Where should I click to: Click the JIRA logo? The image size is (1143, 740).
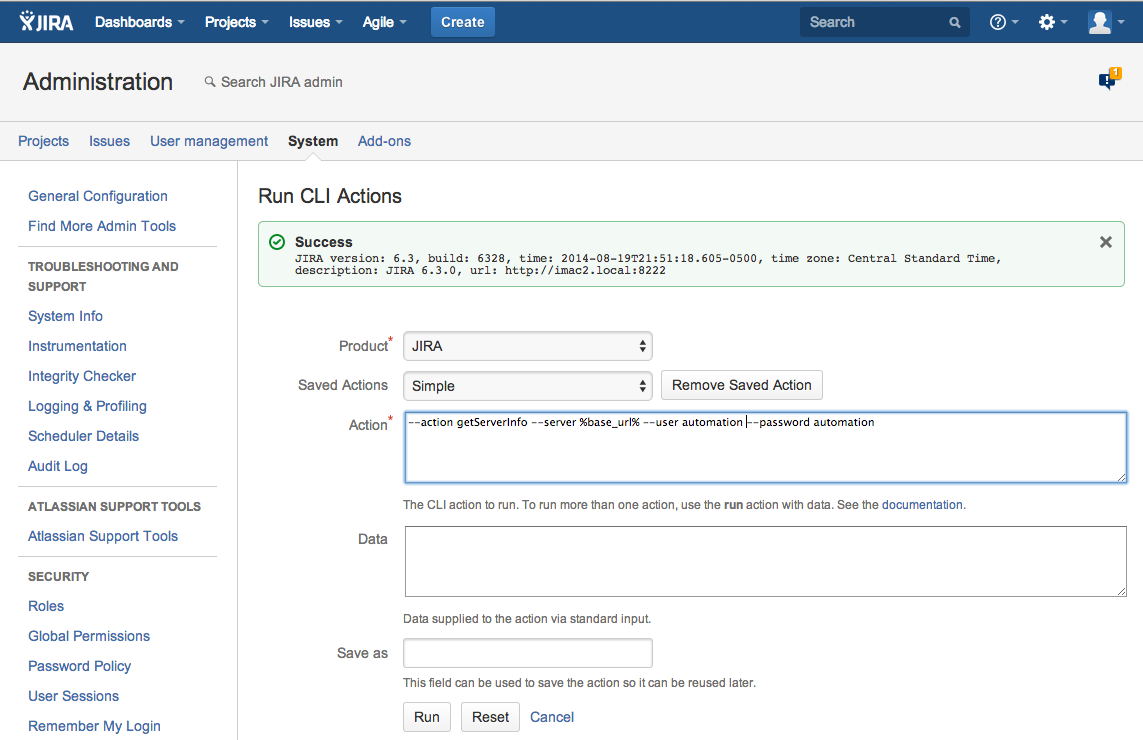[x=47, y=22]
